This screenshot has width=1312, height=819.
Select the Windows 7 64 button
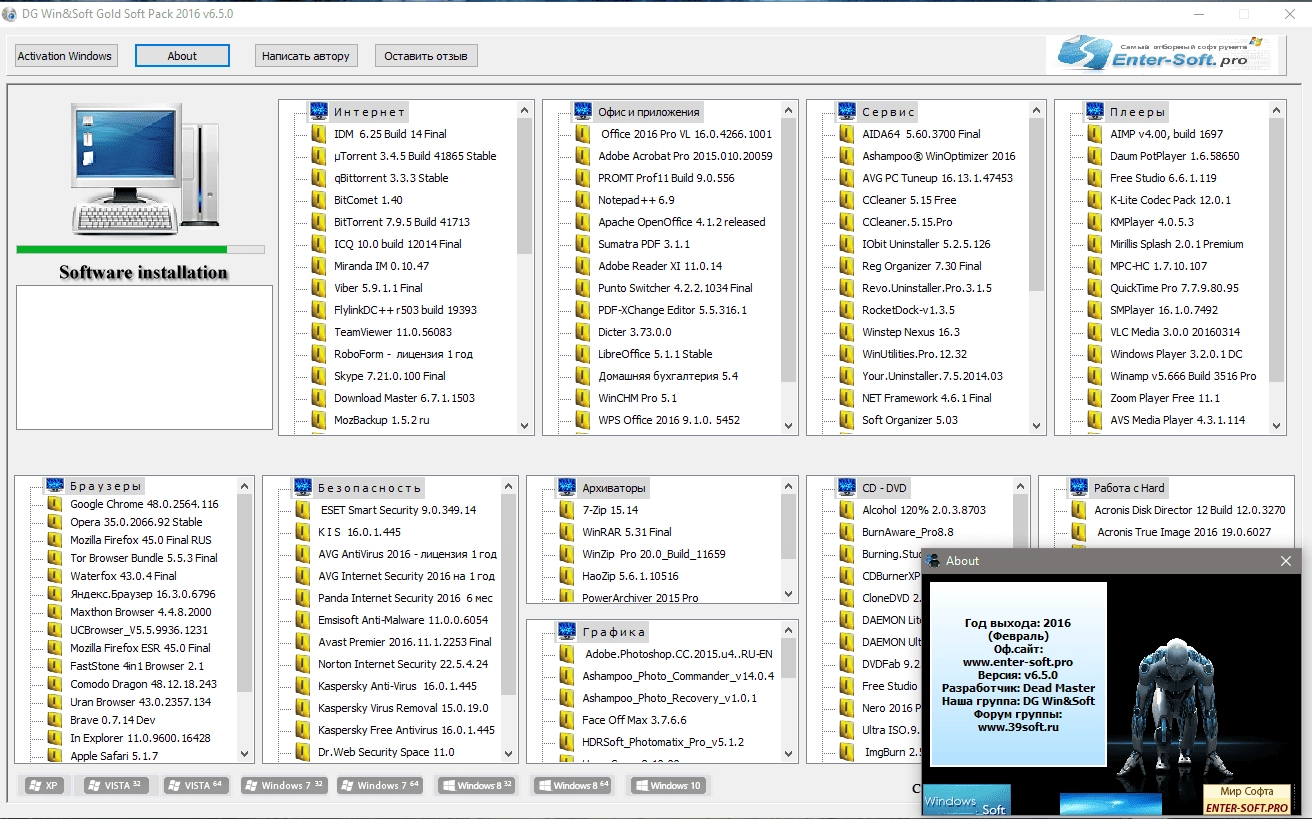[380, 785]
